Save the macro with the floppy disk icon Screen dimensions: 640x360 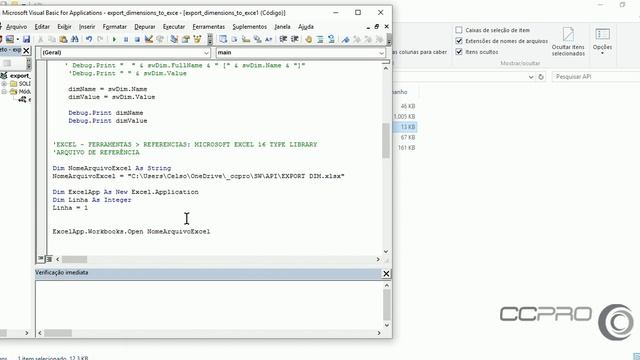point(26,39)
